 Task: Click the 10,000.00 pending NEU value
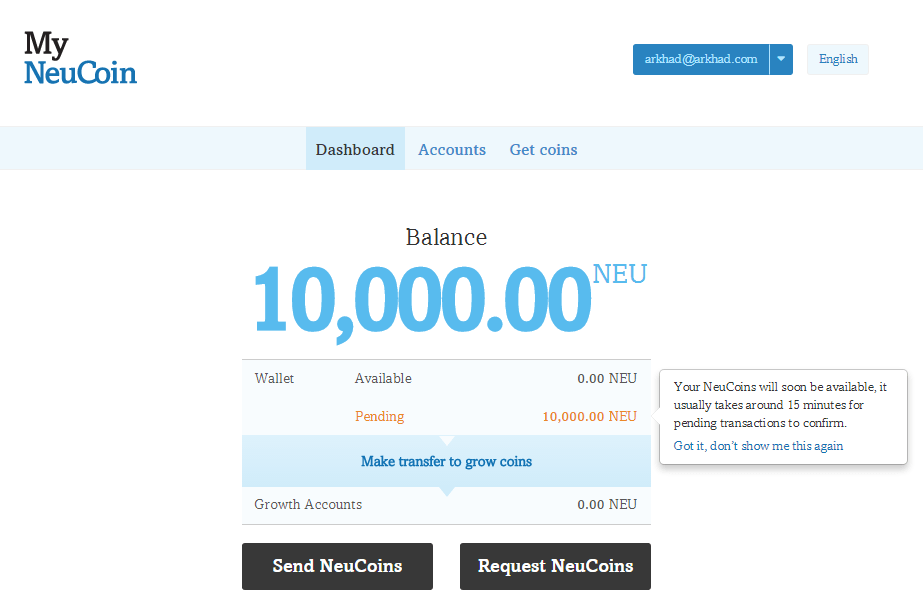tap(589, 417)
